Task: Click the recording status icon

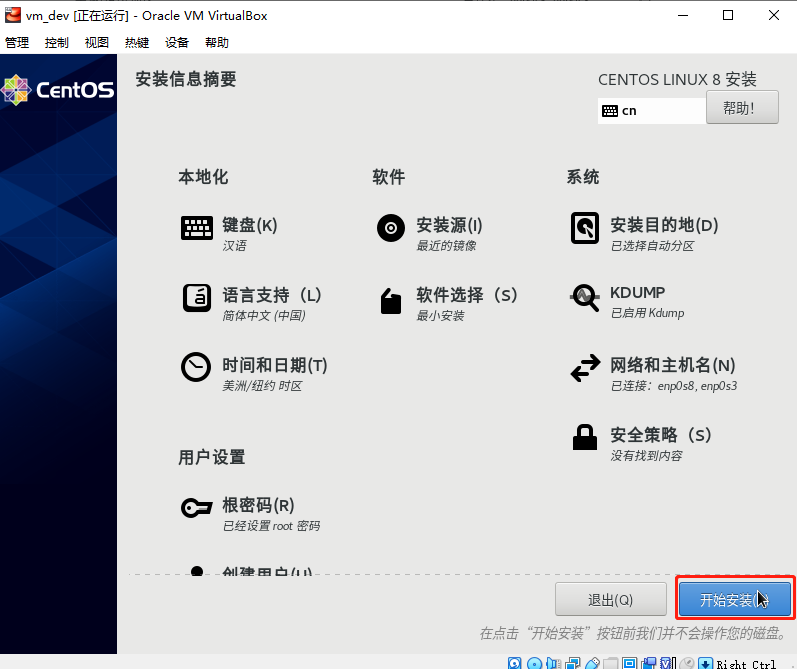Action: [649, 663]
